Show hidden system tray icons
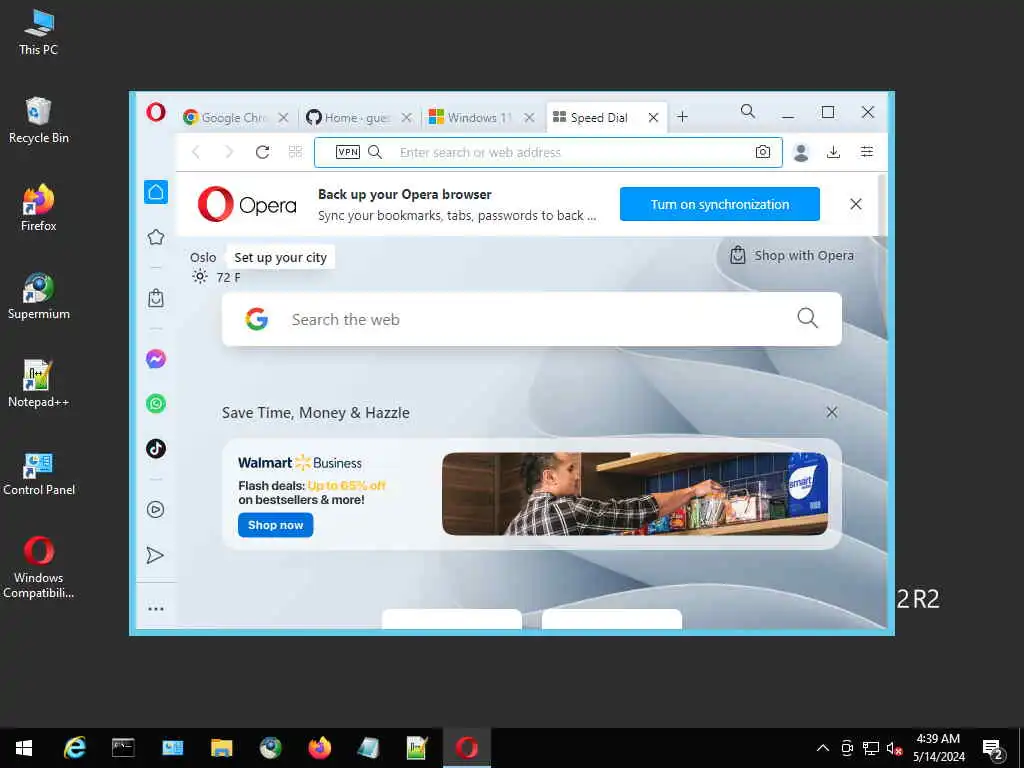This screenshot has height=768, width=1024. pos(823,748)
